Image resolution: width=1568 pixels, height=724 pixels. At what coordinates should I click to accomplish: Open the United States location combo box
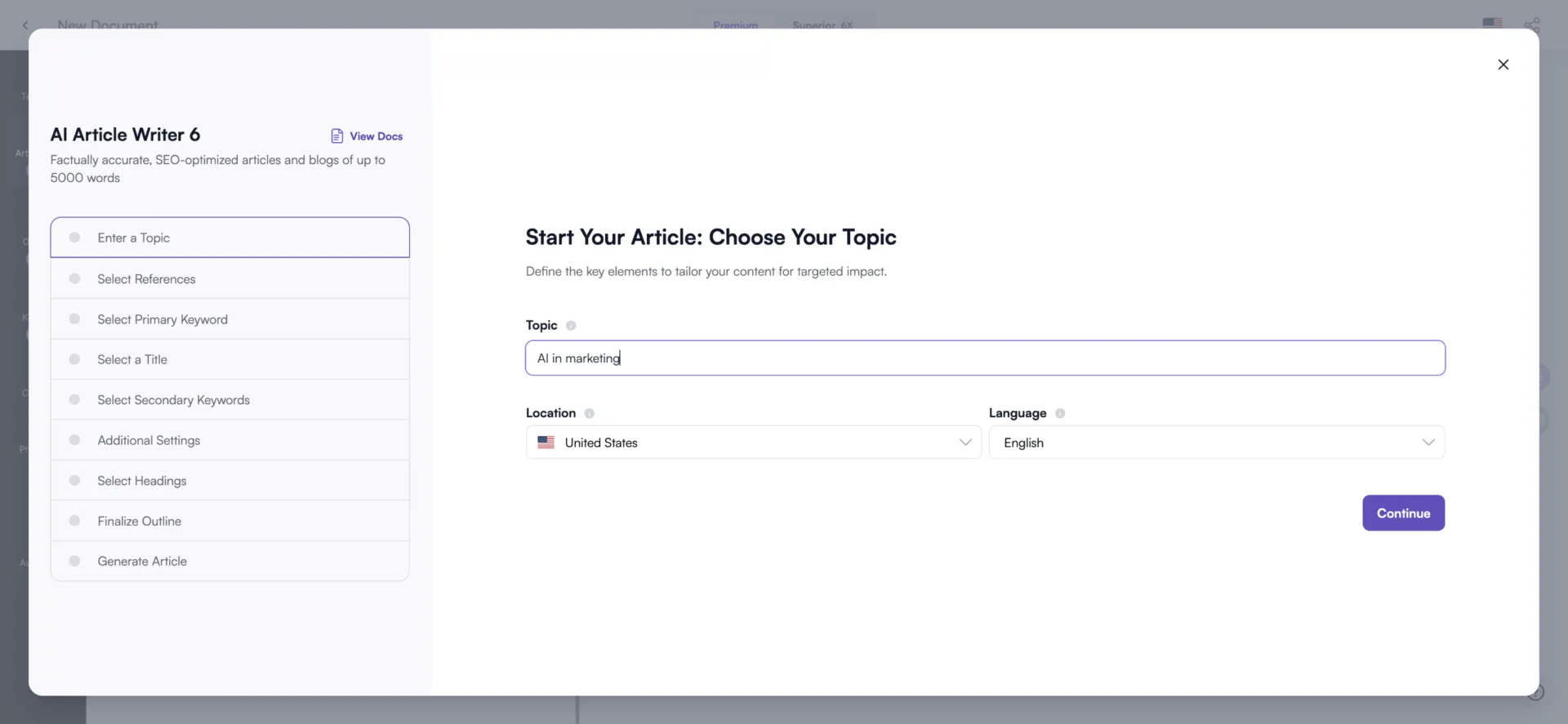pyautogui.click(x=753, y=442)
